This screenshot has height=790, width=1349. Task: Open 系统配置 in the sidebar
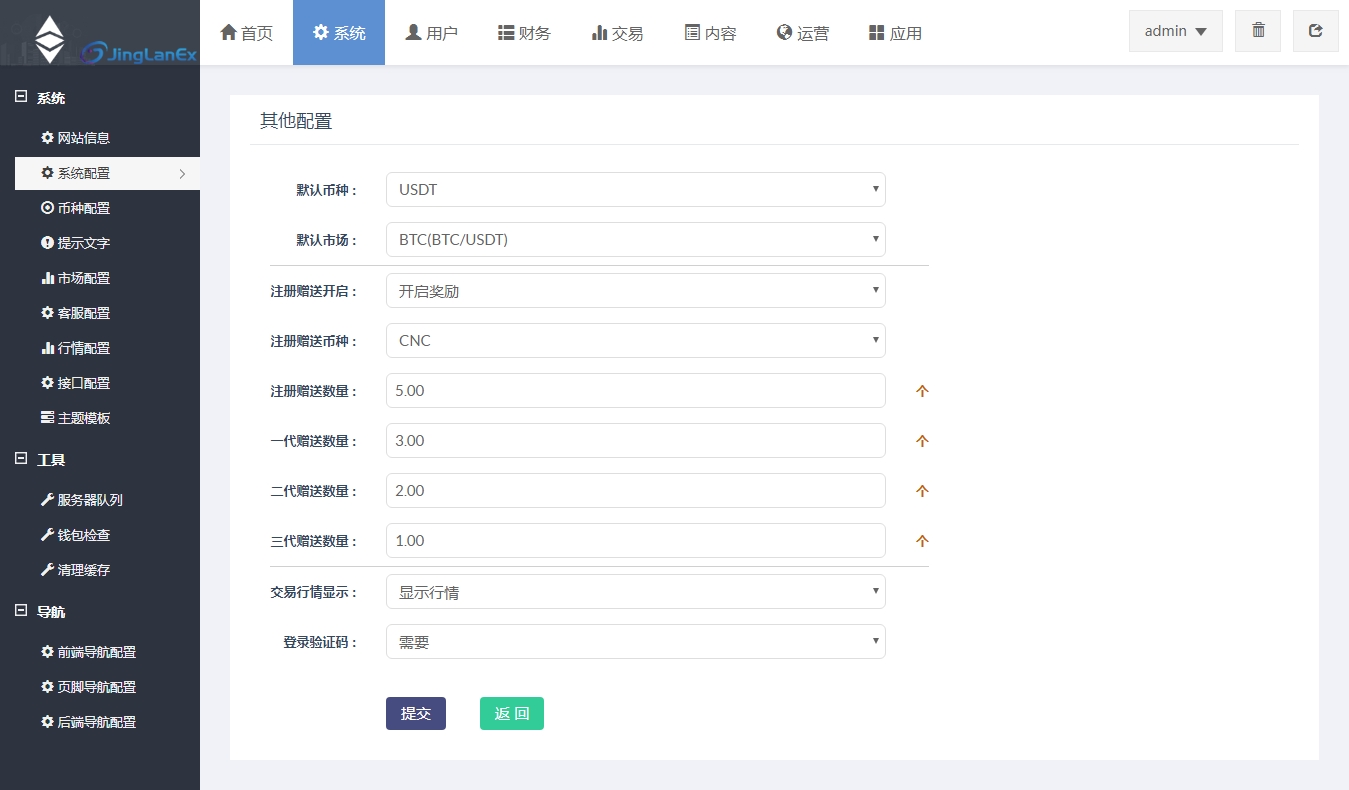point(107,173)
